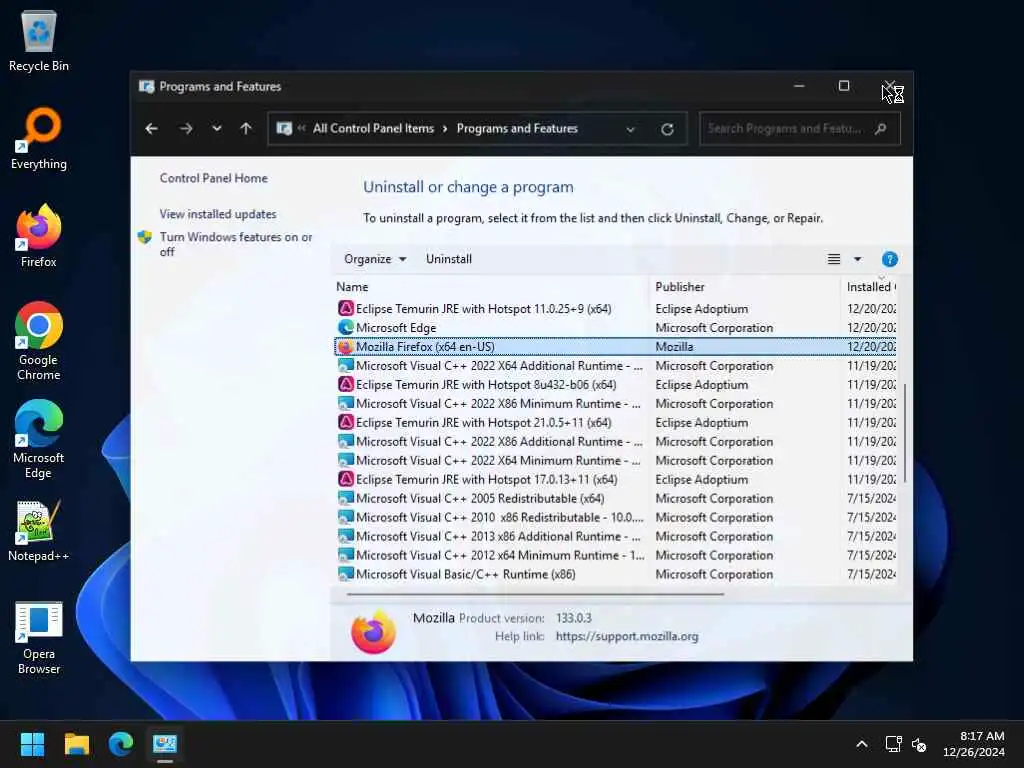Select Eclipse Temurin JRE 21.0.5+11 row
This screenshot has width=1024, height=768.
coord(615,423)
